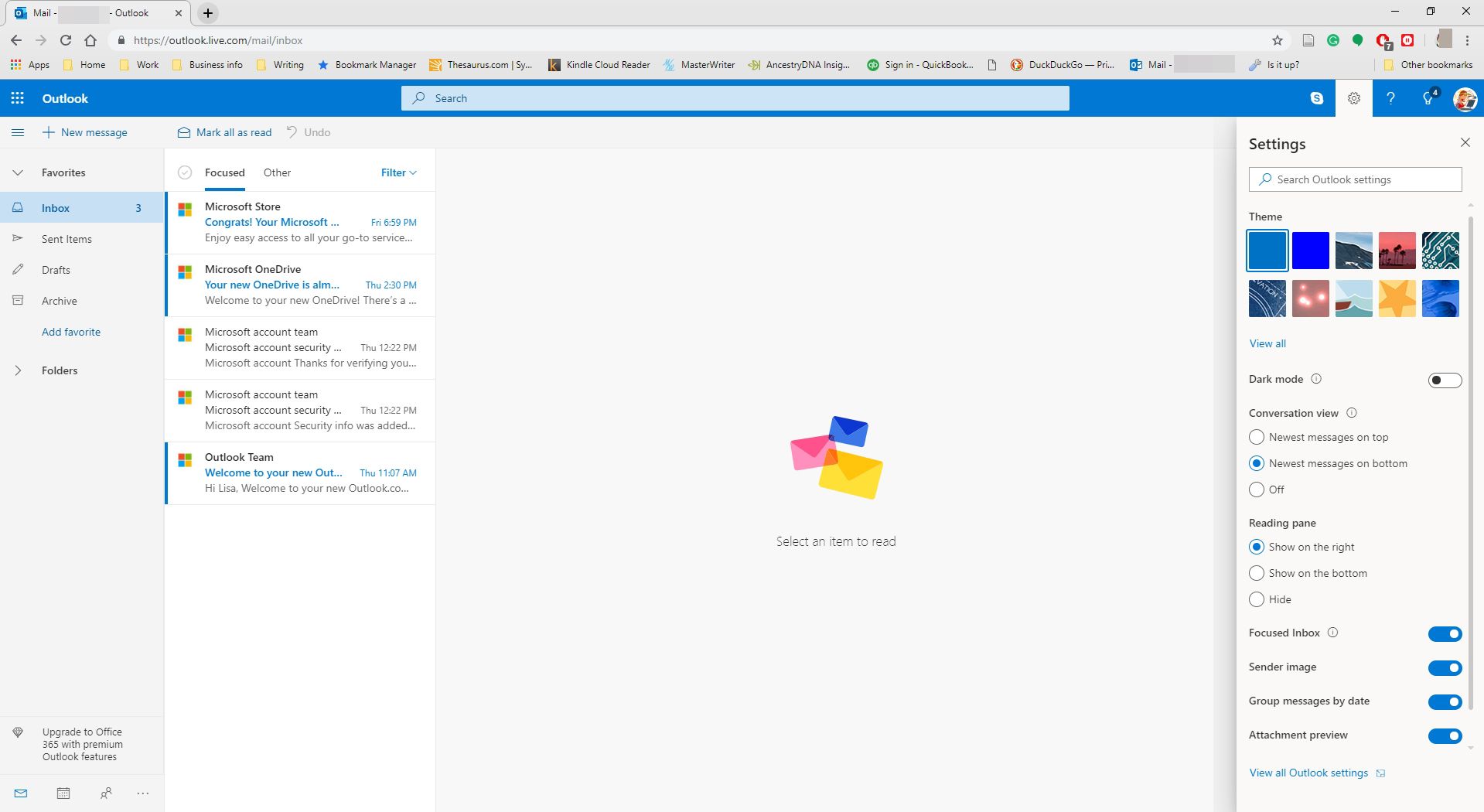Click New message button
1484x812 pixels.
point(84,132)
